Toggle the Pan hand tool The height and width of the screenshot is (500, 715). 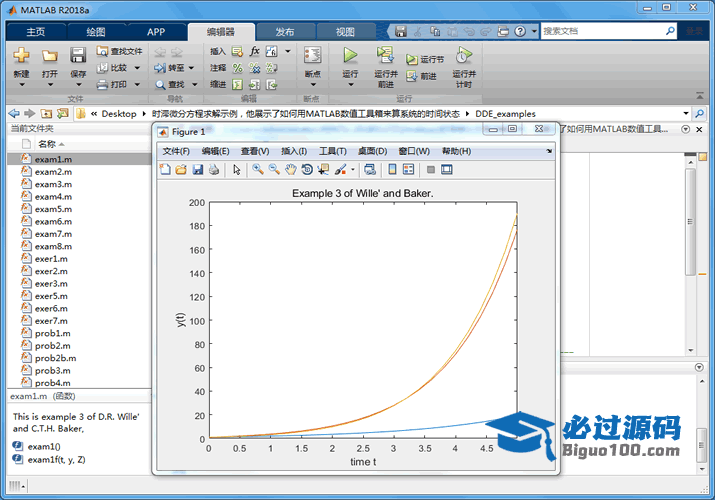pyautogui.click(x=290, y=170)
